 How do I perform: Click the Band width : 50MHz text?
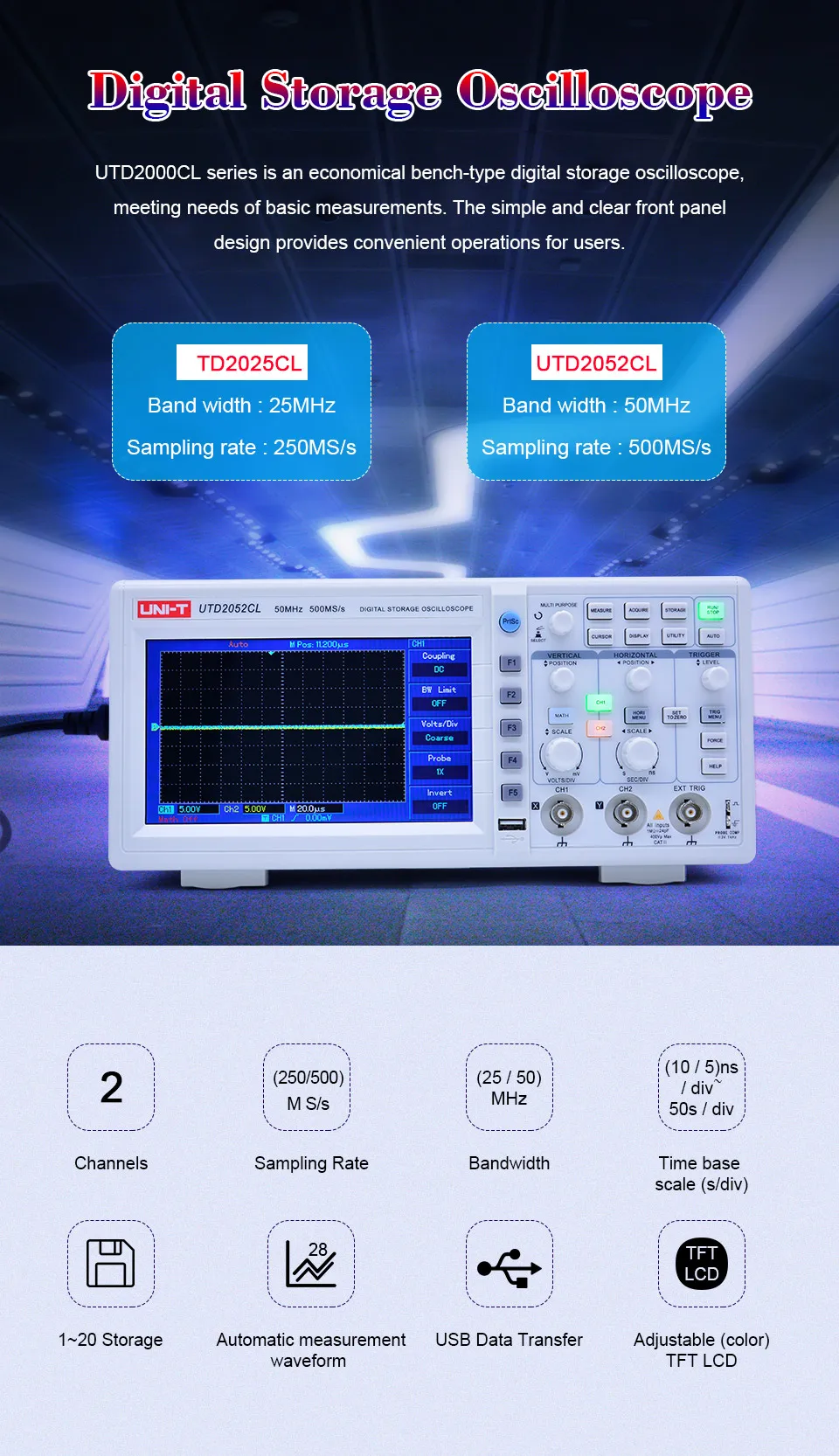click(x=596, y=406)
